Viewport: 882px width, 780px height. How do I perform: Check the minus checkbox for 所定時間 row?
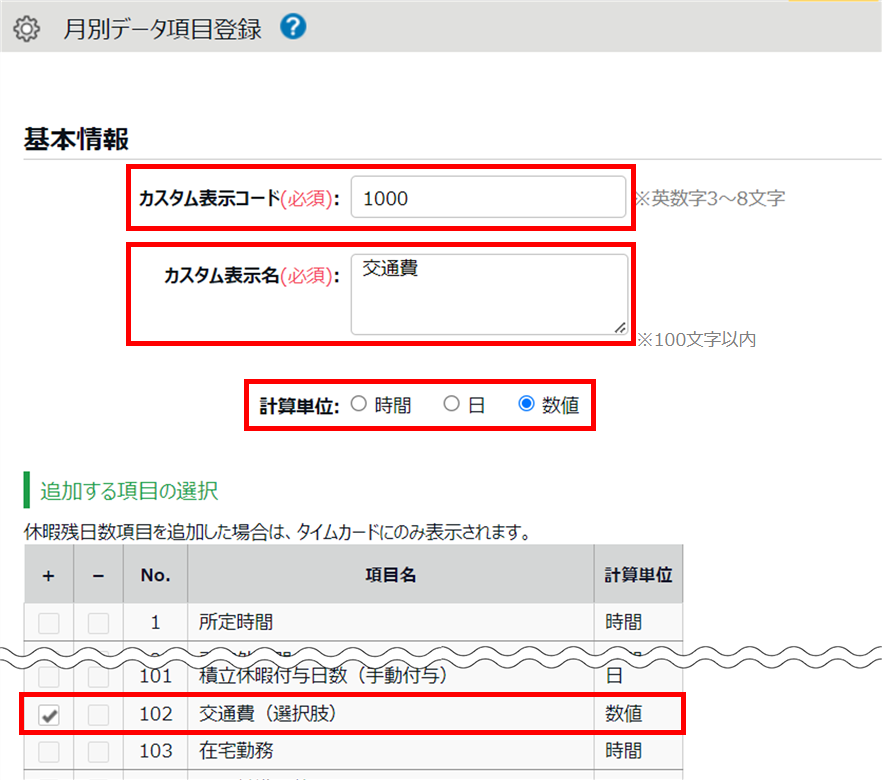(98, 623)
